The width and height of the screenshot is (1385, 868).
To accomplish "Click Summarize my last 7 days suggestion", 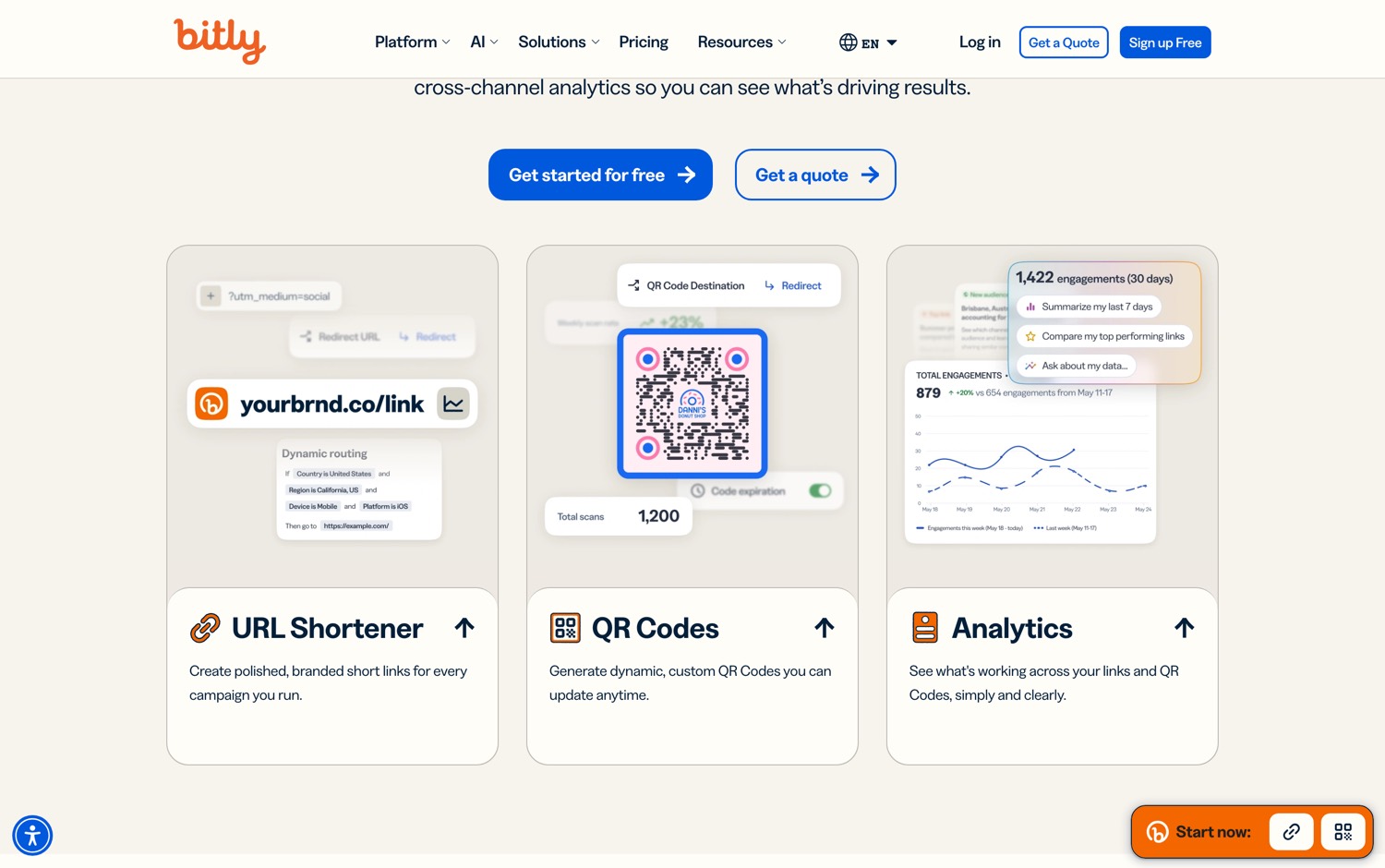I will (1089, 307).
